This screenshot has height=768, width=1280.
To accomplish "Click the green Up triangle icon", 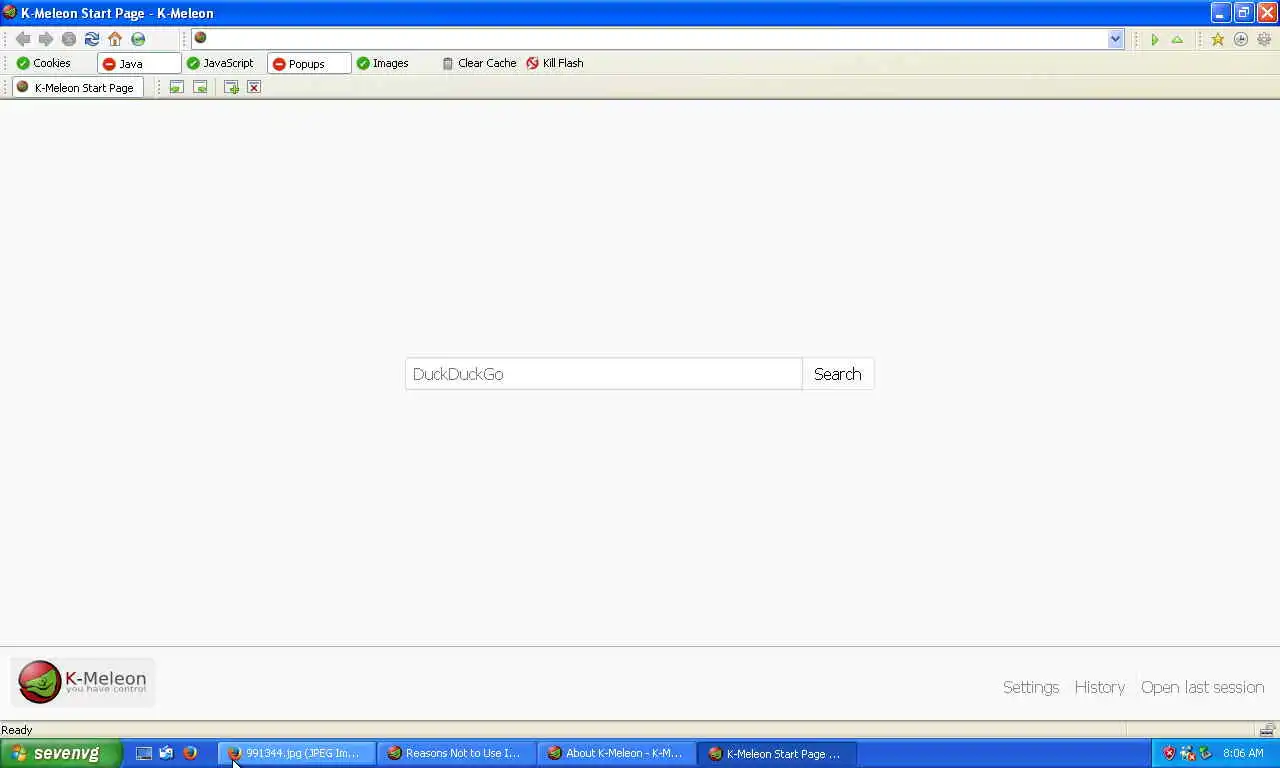I will click(1177, 39).
